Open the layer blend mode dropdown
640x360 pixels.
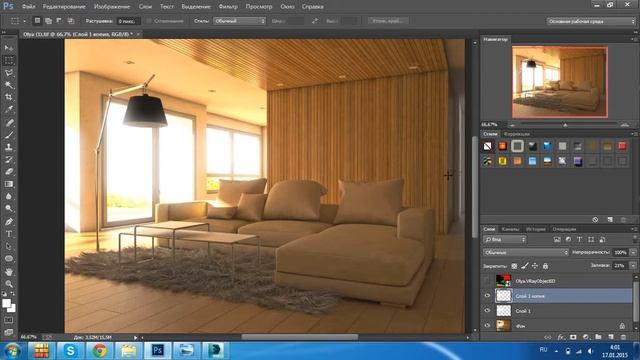[x=526, y=253]
